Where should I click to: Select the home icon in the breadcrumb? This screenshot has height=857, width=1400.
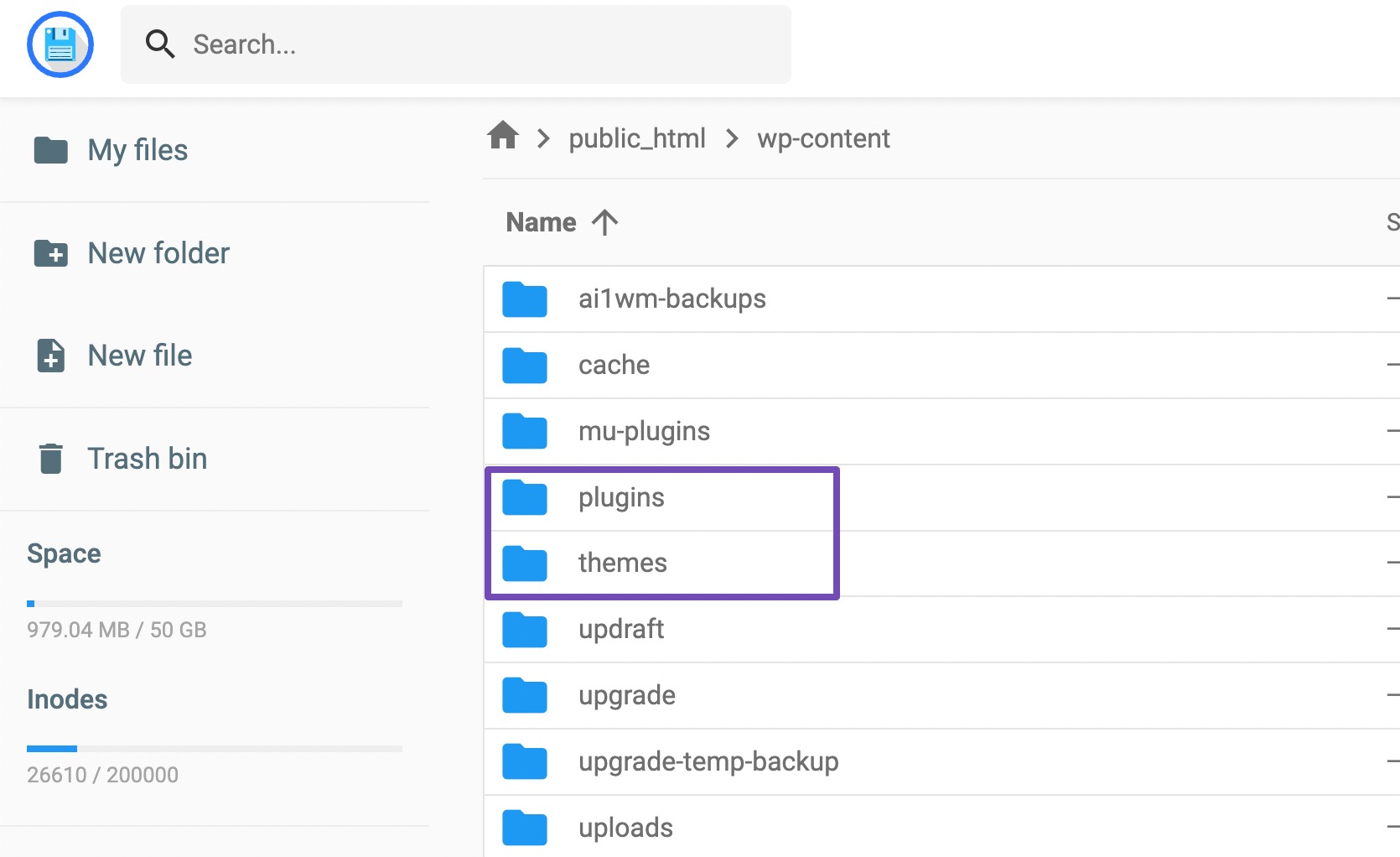(x=501, y=136)
